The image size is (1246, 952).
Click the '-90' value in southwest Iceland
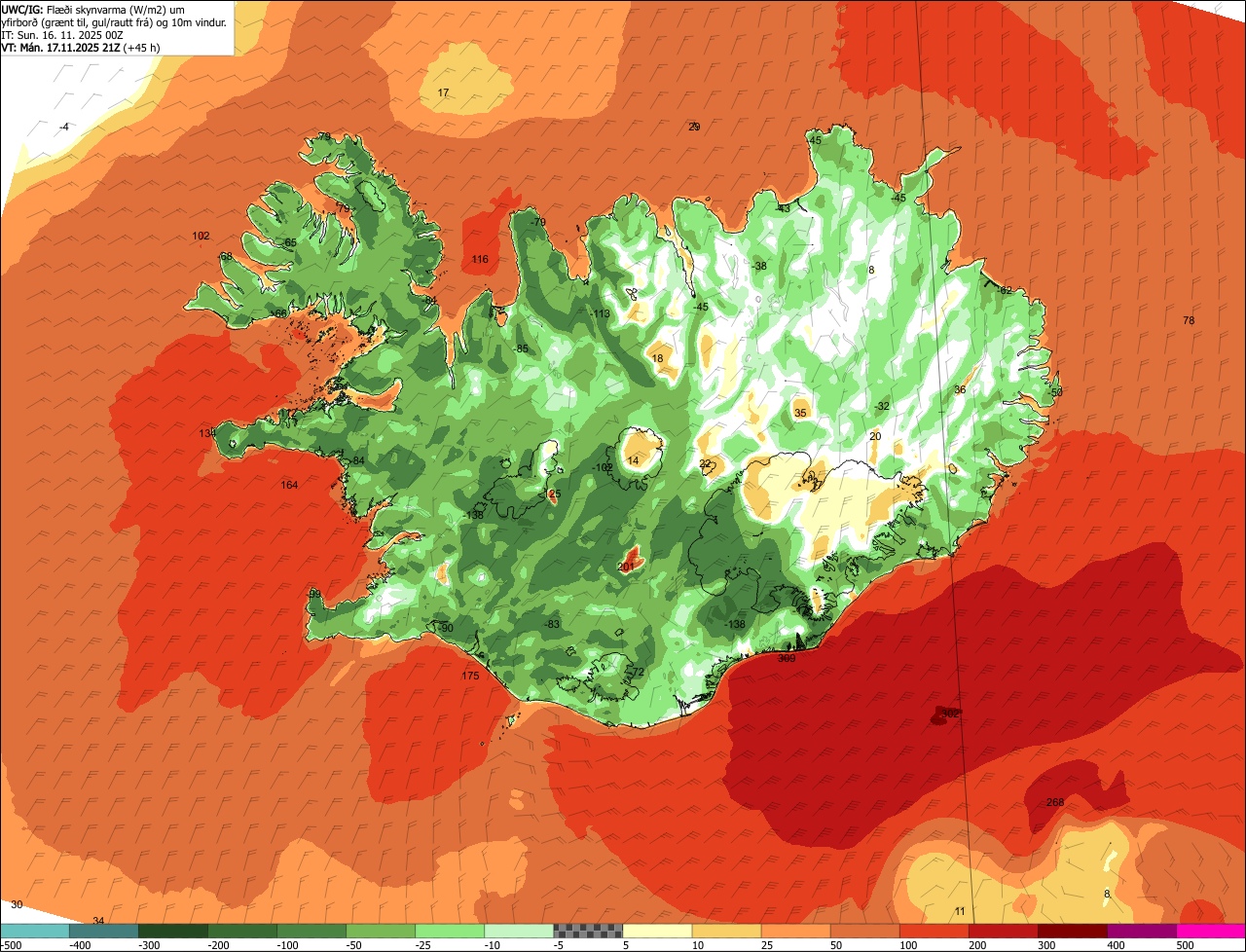445,628
